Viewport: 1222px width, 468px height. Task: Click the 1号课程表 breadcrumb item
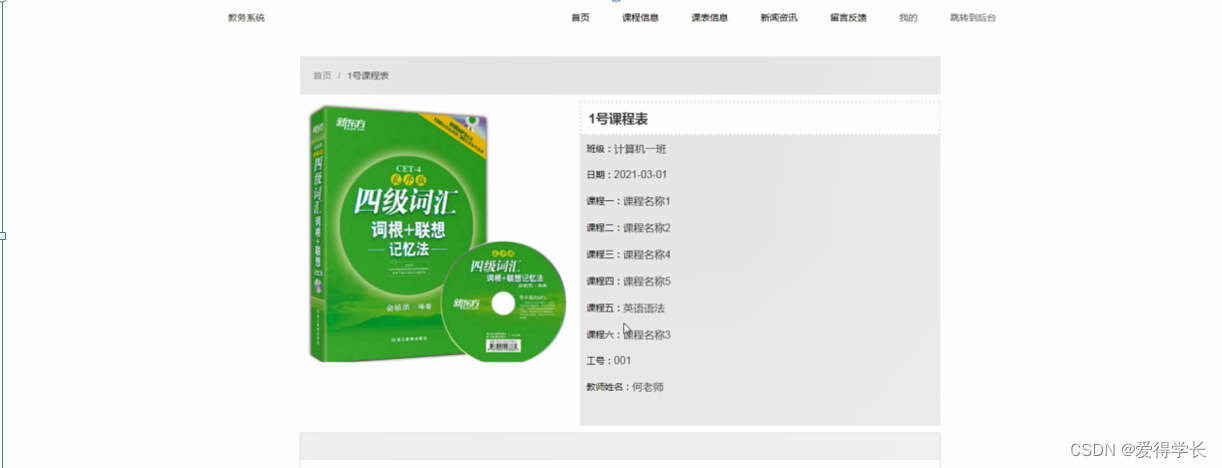(x=368, y=76)
